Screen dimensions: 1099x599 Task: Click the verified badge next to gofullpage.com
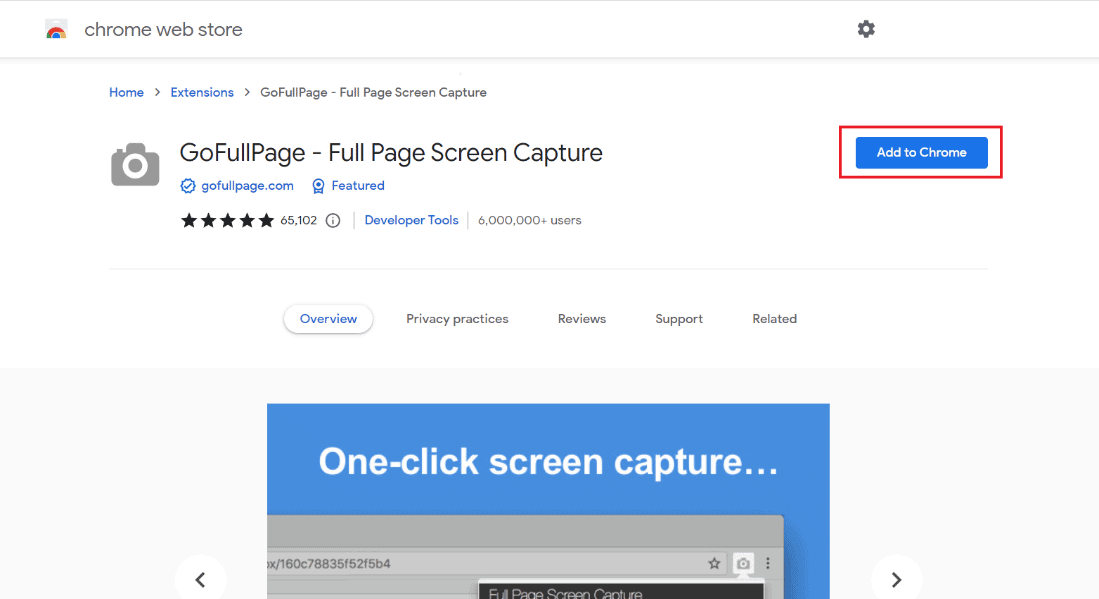point(188,186)
